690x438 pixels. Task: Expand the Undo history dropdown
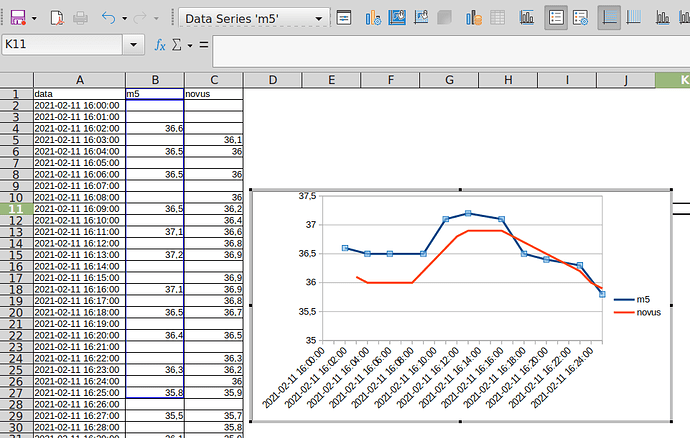click(125, 18)
